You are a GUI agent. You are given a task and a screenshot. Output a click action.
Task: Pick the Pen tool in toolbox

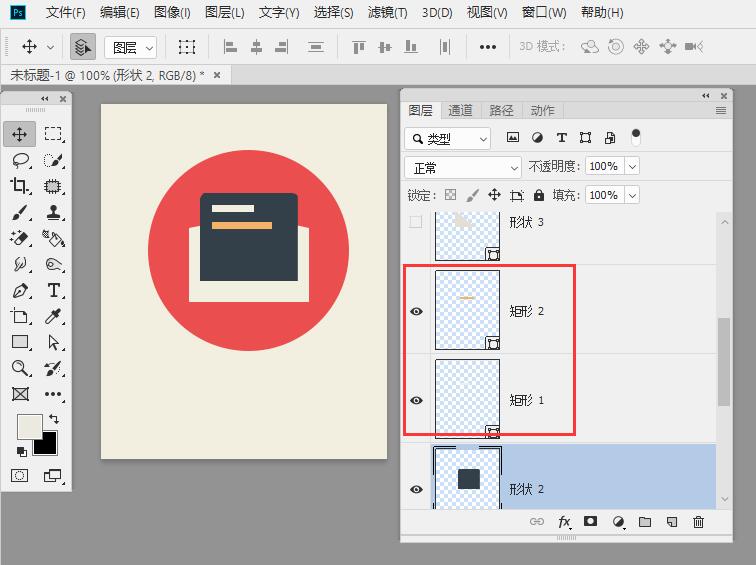point(20,291)
